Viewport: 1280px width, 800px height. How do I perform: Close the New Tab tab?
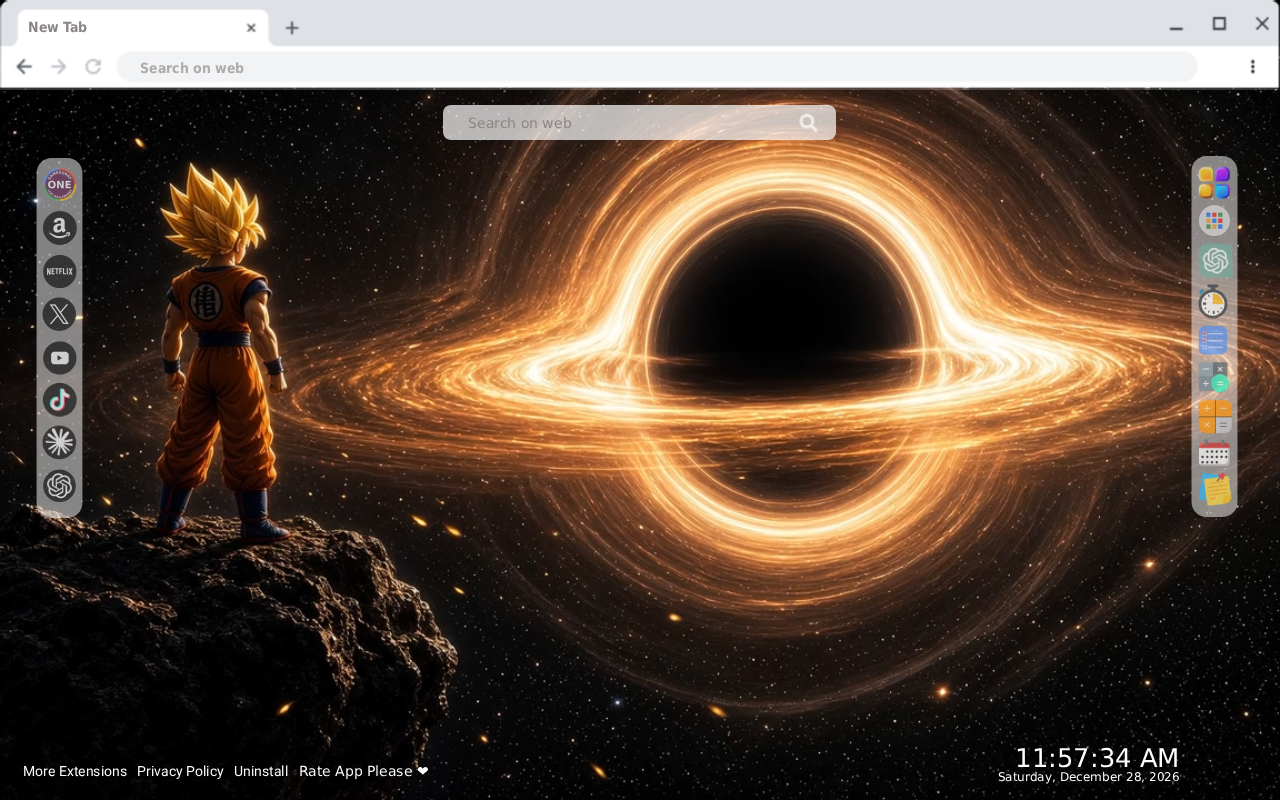251,28
